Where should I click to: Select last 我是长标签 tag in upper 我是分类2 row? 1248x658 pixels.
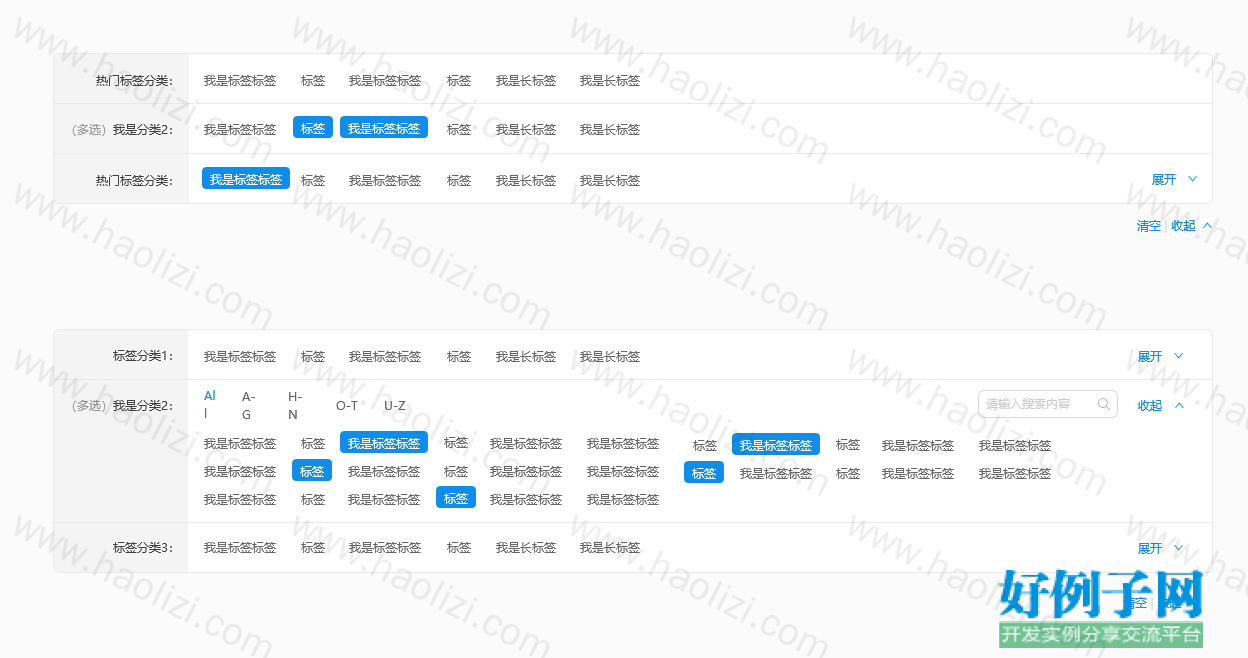click(x=610, y=129)
